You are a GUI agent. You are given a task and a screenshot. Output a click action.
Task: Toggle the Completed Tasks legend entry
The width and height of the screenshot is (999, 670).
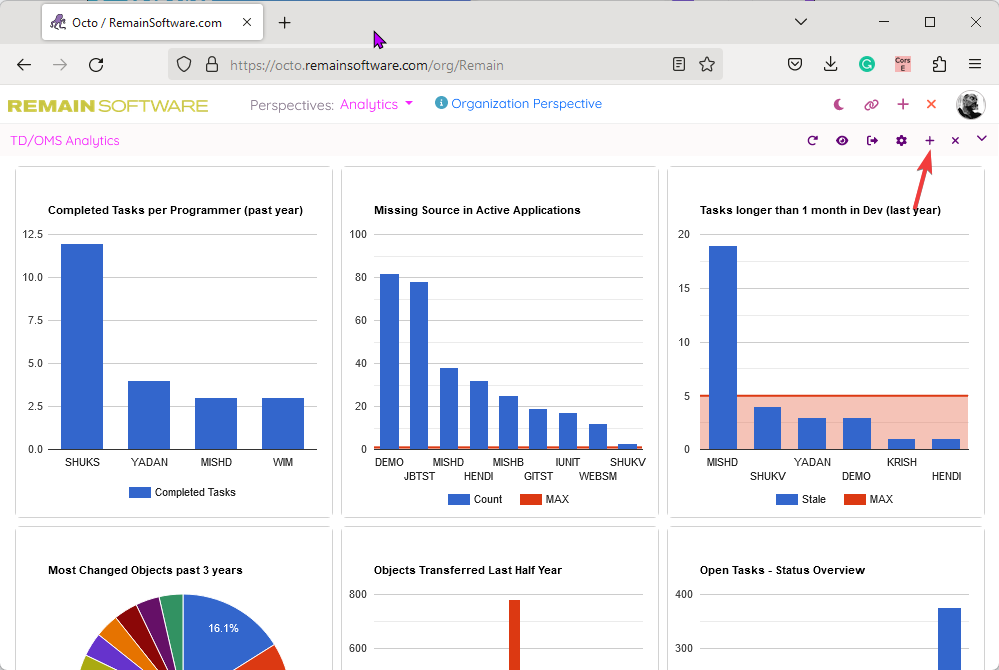pos(183,492)
